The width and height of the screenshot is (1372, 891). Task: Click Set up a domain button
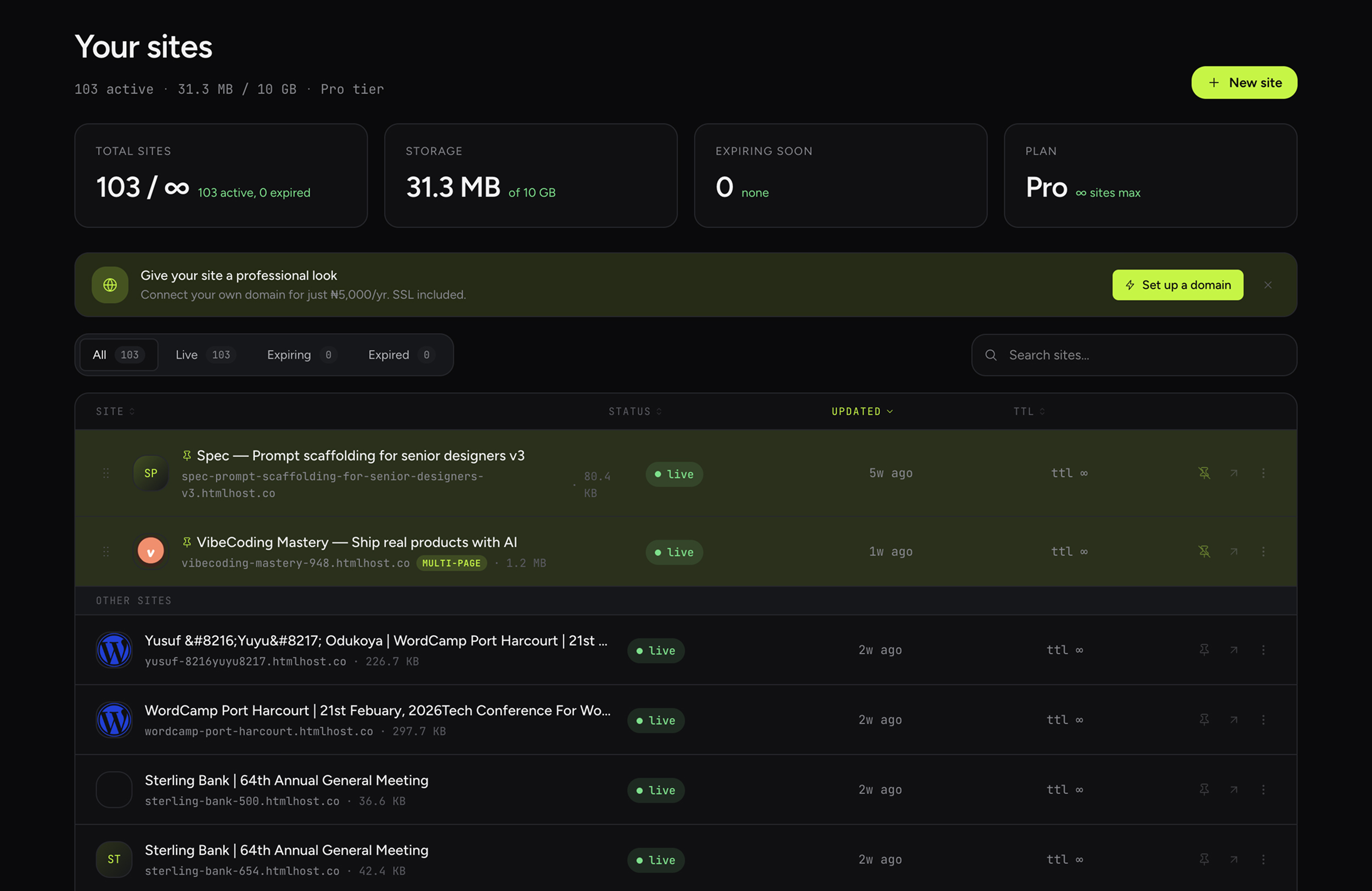point(1177,285)
